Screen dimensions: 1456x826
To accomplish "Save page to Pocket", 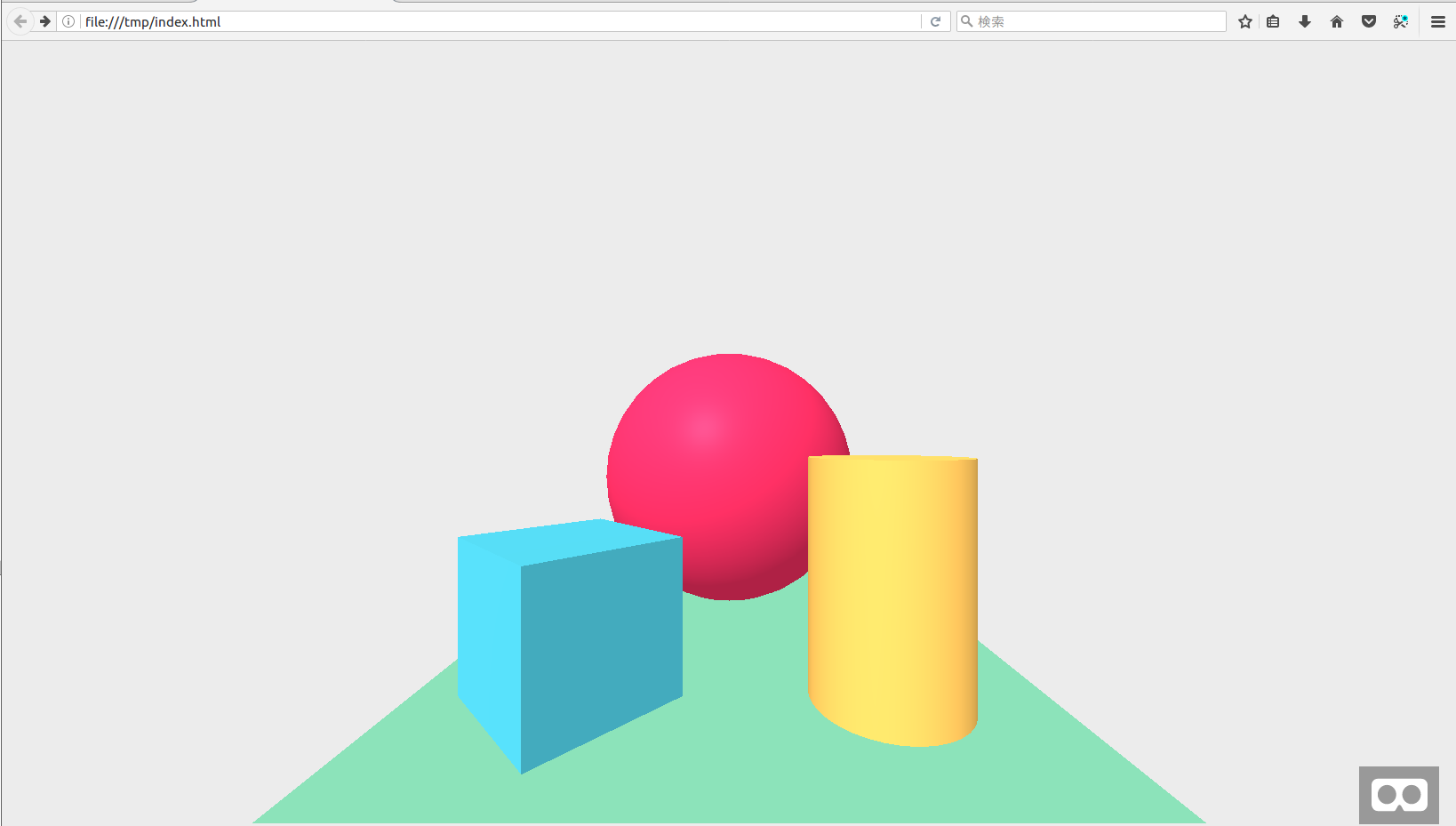I will pos(1369,21).
